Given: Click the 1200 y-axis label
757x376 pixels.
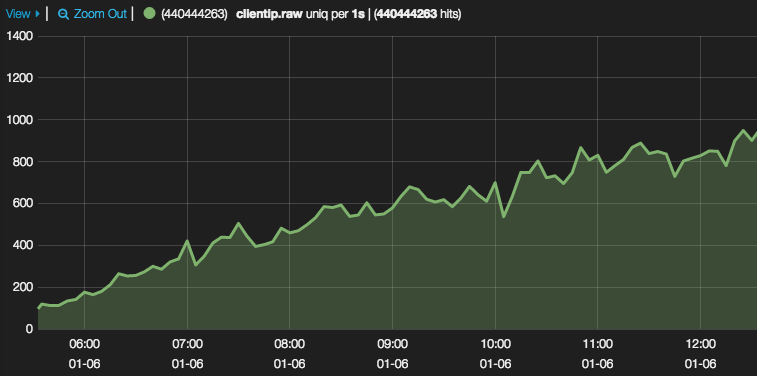Looking at the screenshot, I should (x=20, y=78).
